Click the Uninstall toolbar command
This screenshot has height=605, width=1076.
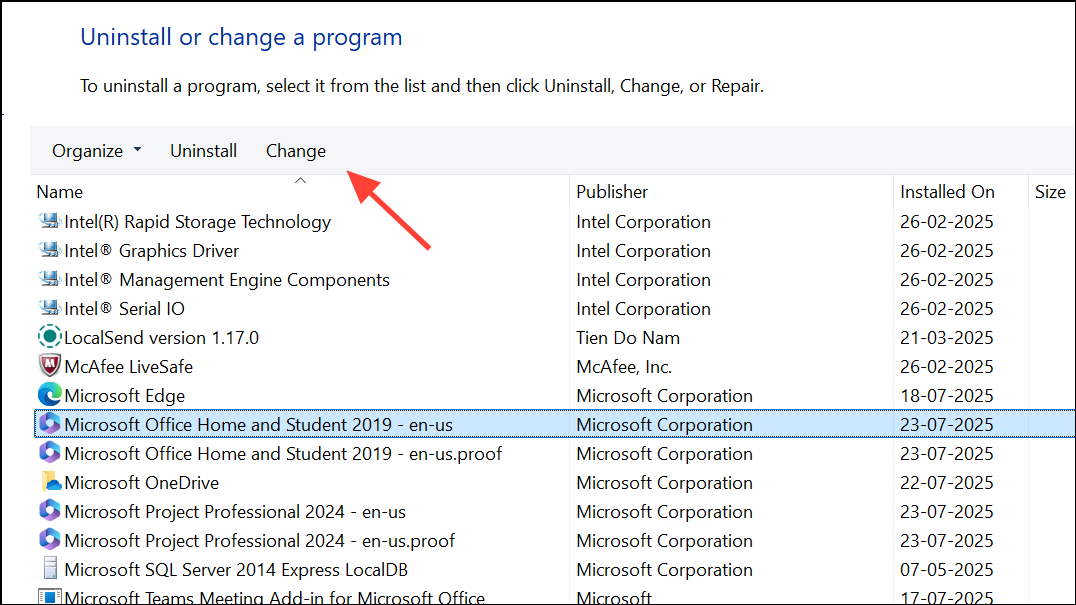203,150
